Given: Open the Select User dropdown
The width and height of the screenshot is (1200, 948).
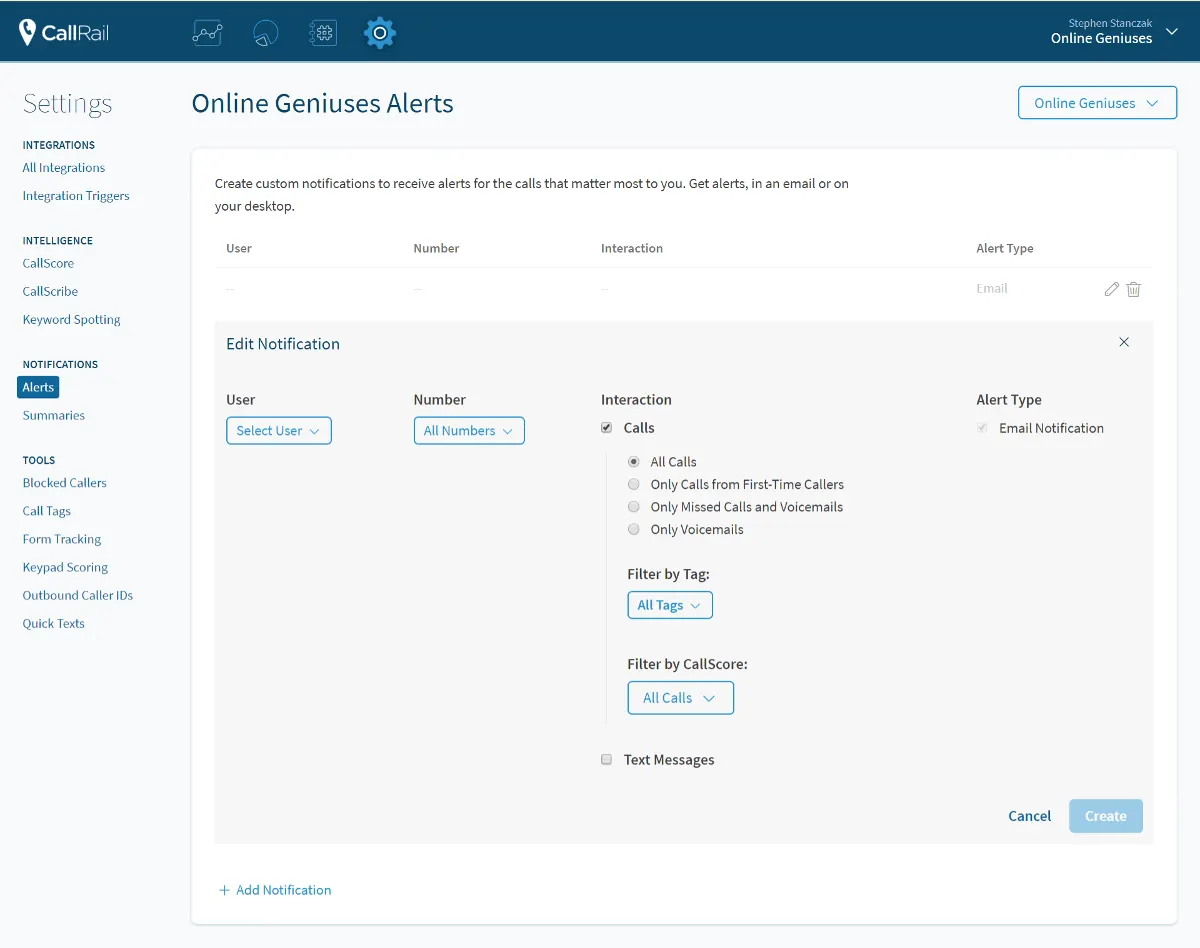Looking at the screenshot, I should click(279, 431).
